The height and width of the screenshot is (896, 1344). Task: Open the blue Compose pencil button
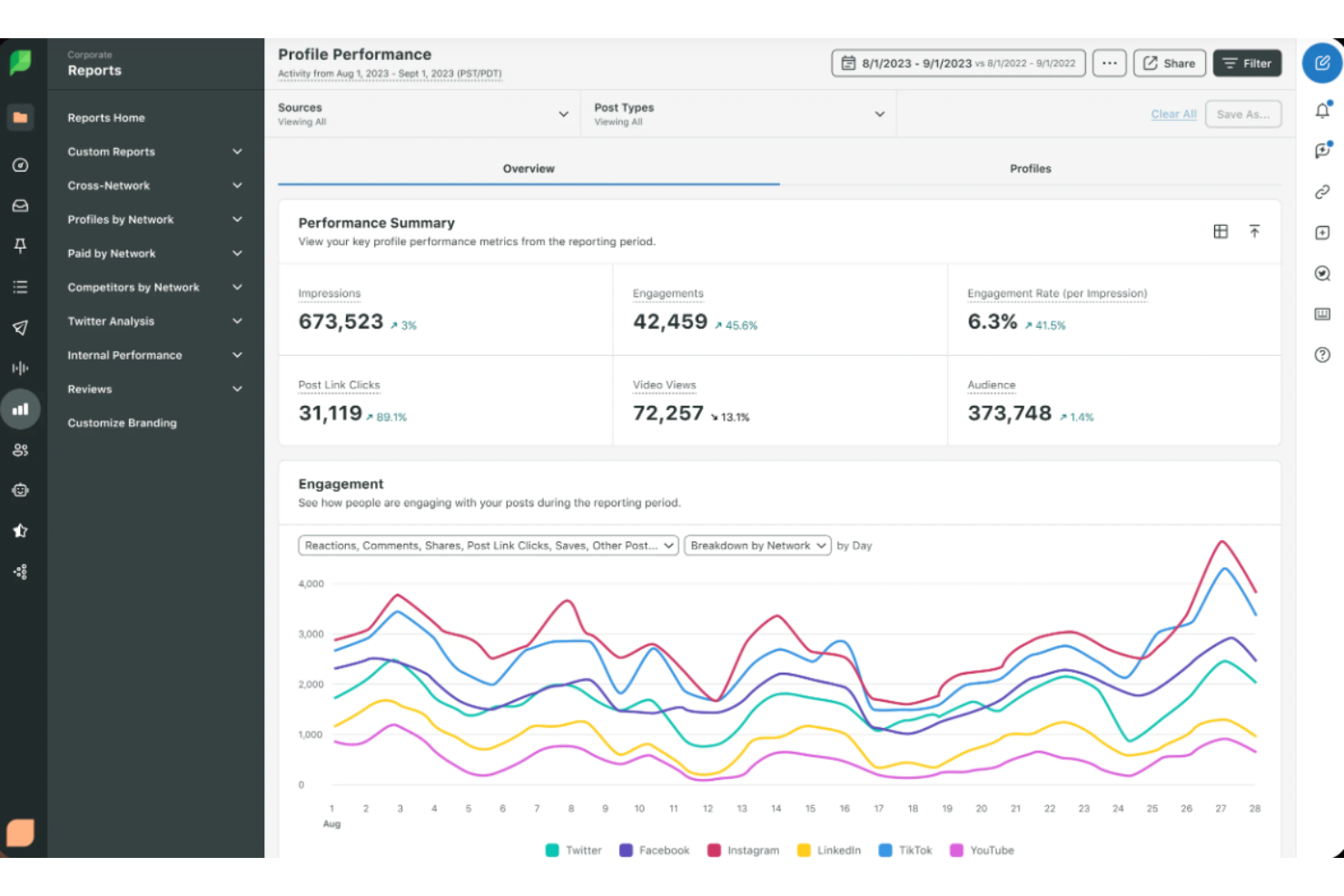tap(1321, 64)
